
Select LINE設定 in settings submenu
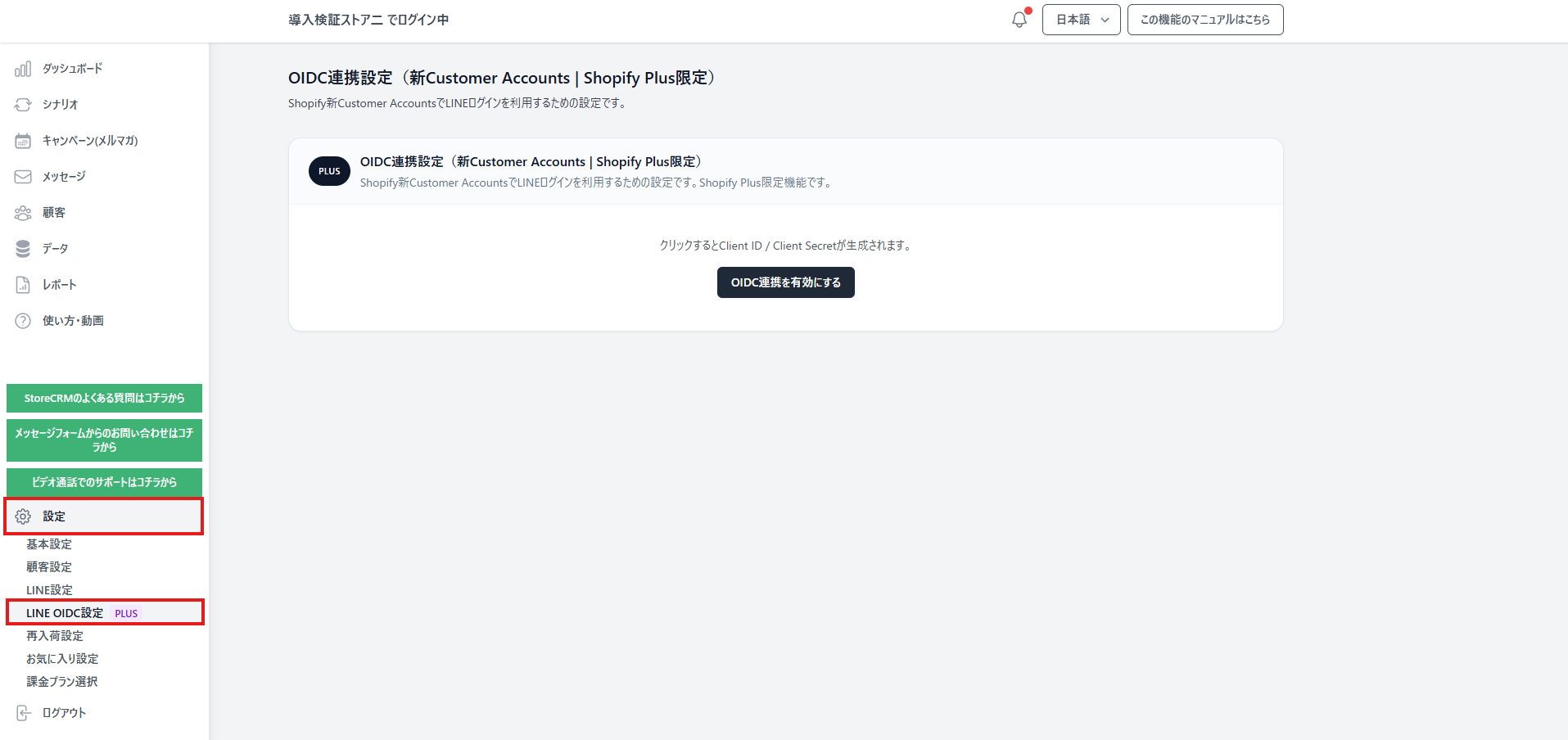pos(49,590)
